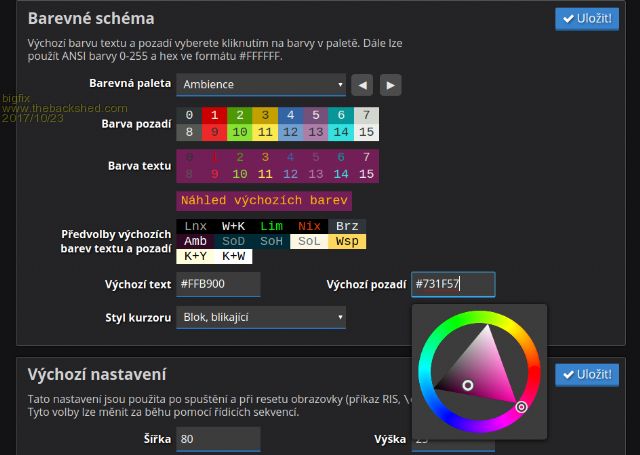
Task: Click the Šířka width input field
Action: pyautogui.click(x=218, y=439)
